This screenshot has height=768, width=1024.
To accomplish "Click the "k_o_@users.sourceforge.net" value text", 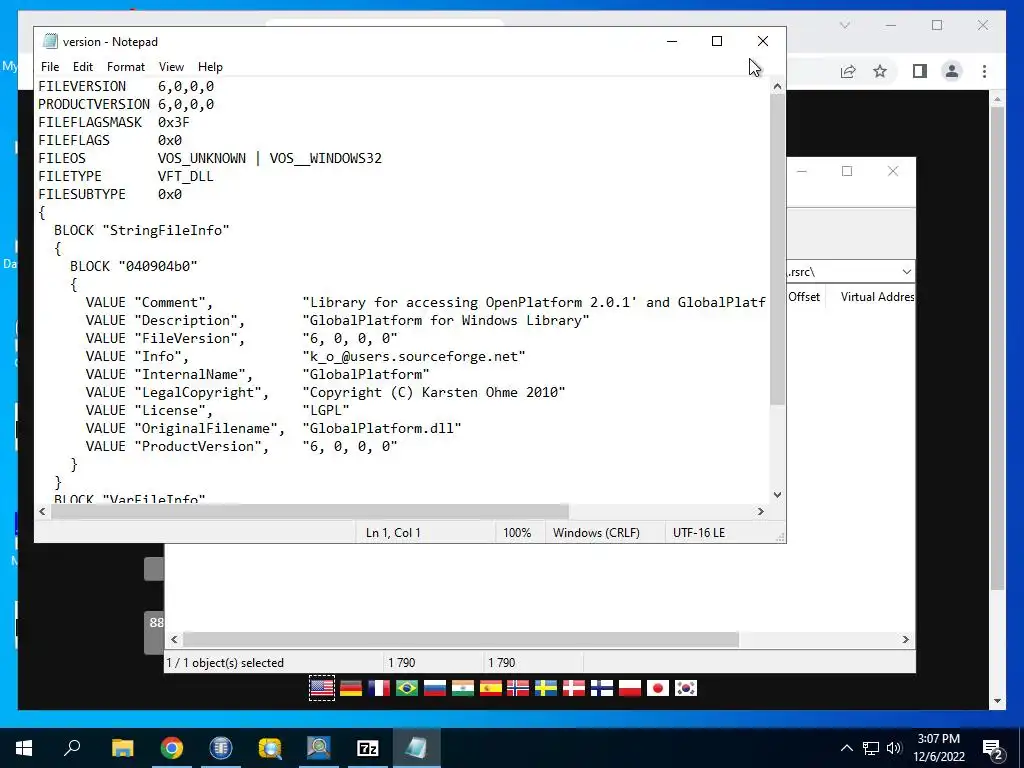I will (x=414, y=357).
